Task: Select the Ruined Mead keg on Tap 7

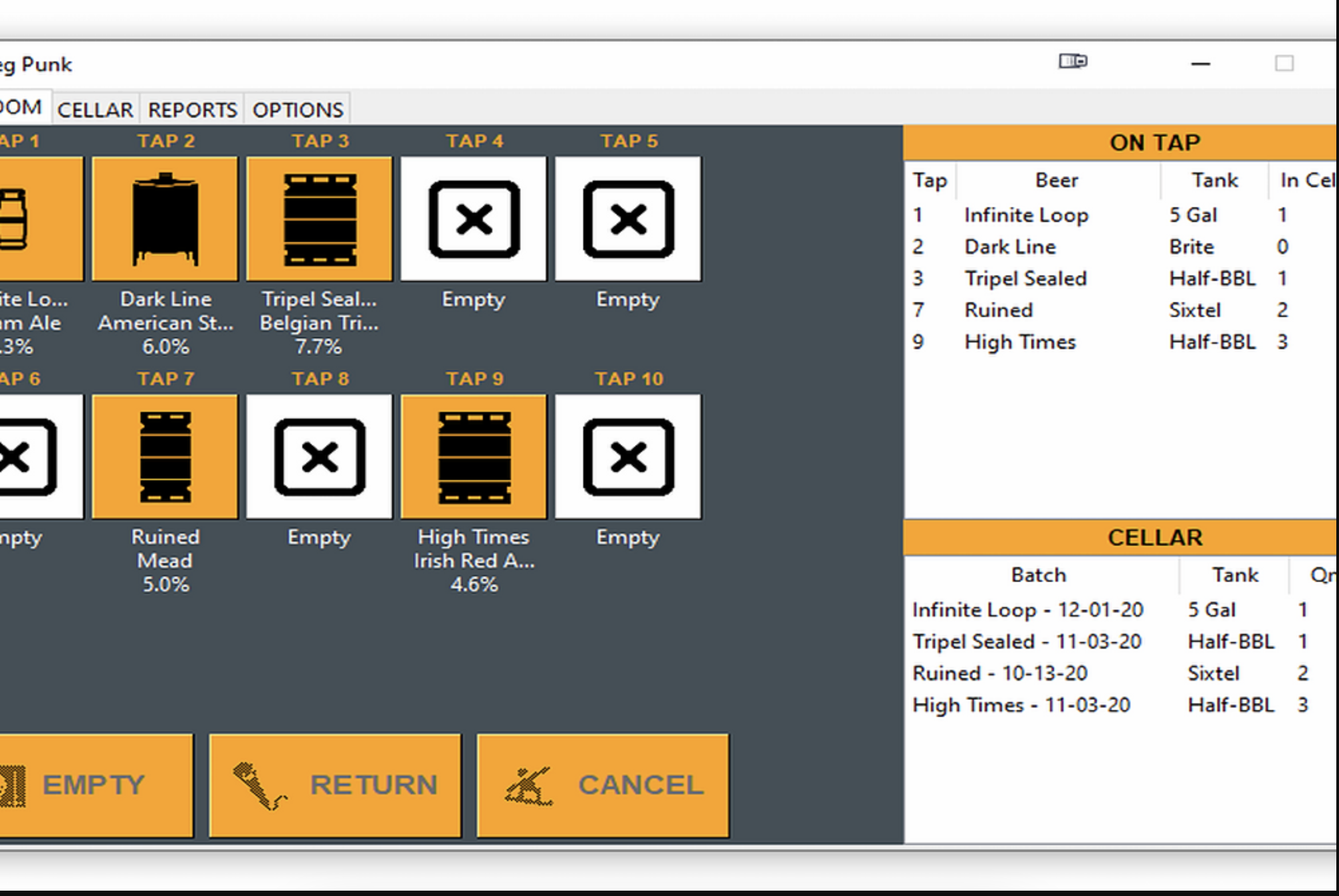Action: pyautogui.click(x=164, y=455)
